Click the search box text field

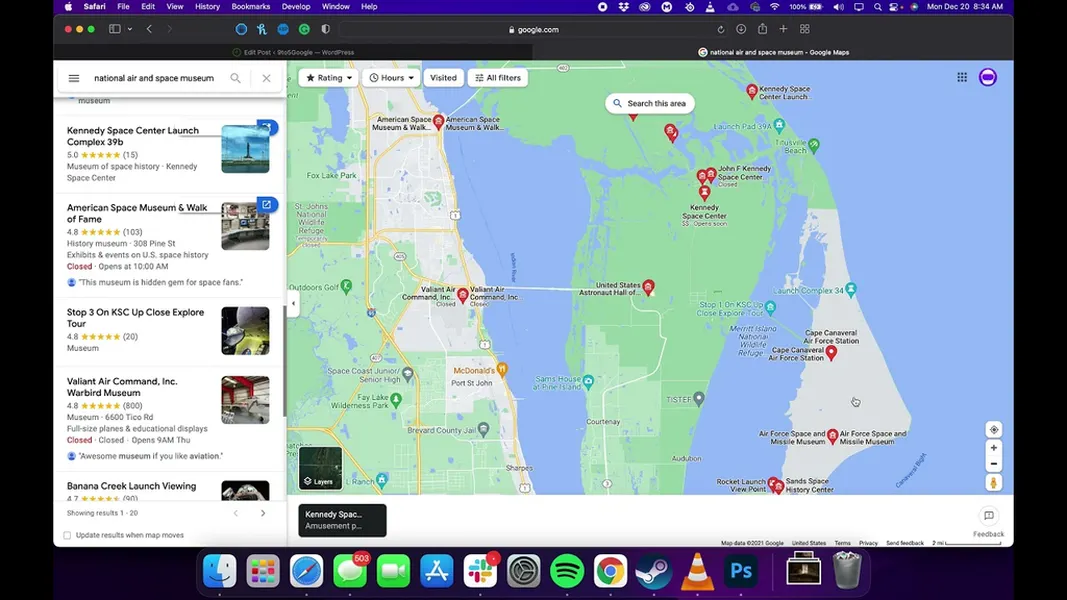(154, 78)
